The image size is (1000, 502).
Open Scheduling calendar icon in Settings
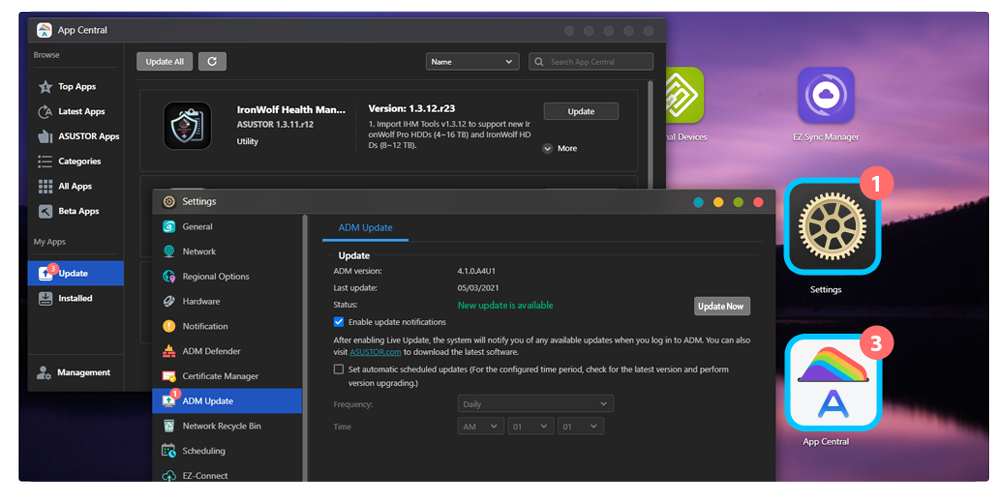coord(169,450)
